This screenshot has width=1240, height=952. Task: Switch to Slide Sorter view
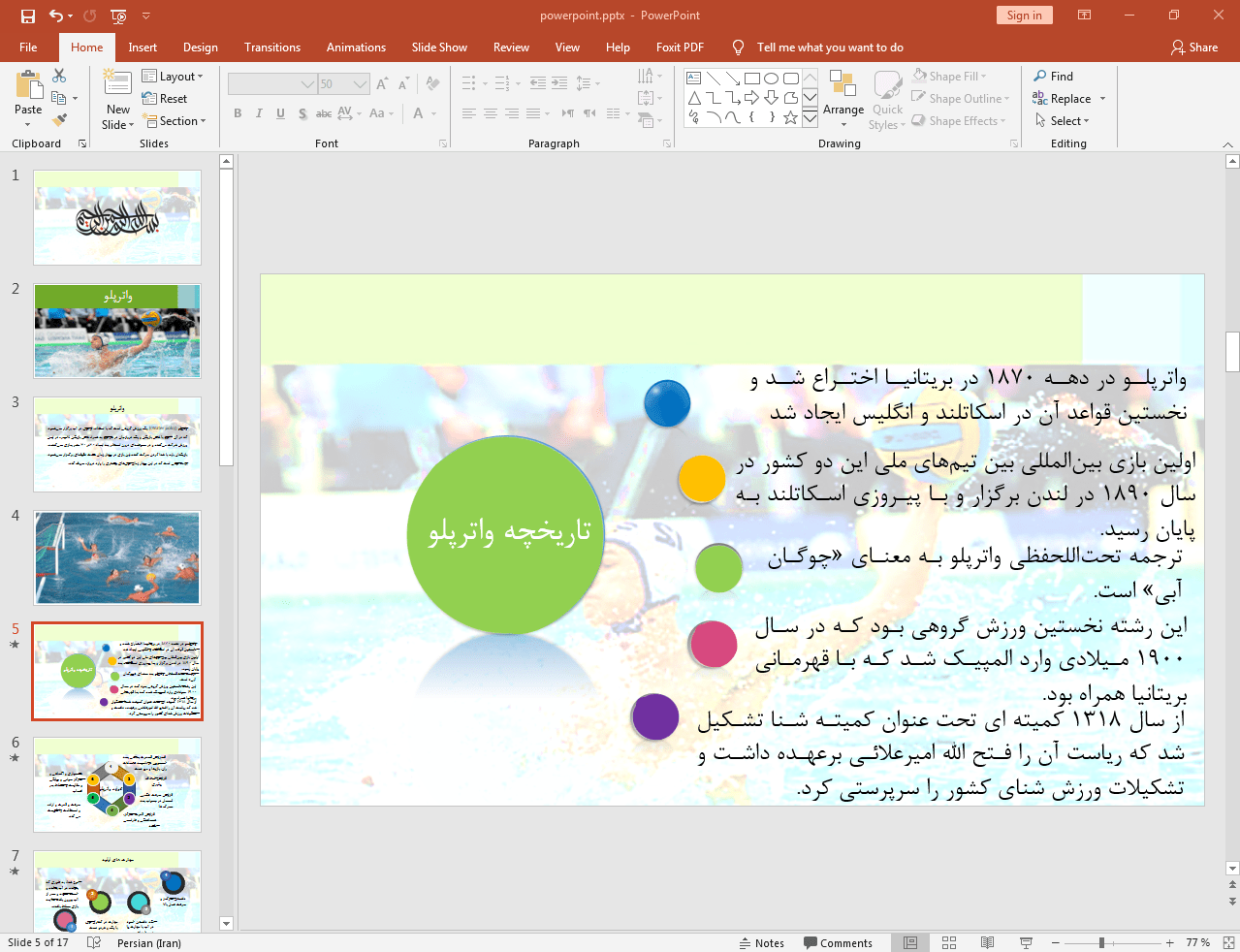(949, 942)
